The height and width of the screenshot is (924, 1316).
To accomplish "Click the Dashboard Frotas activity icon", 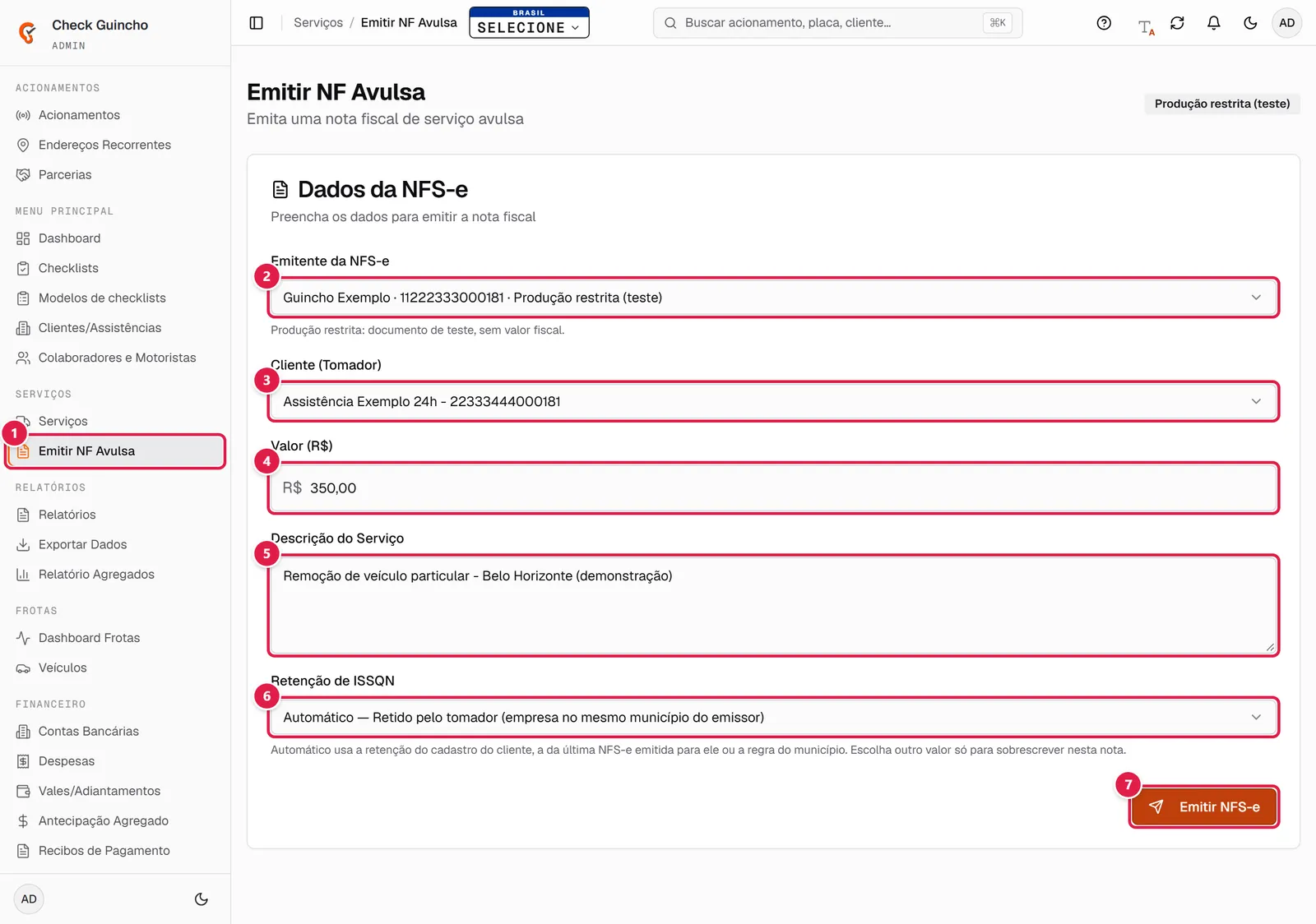I will (23, 638).
